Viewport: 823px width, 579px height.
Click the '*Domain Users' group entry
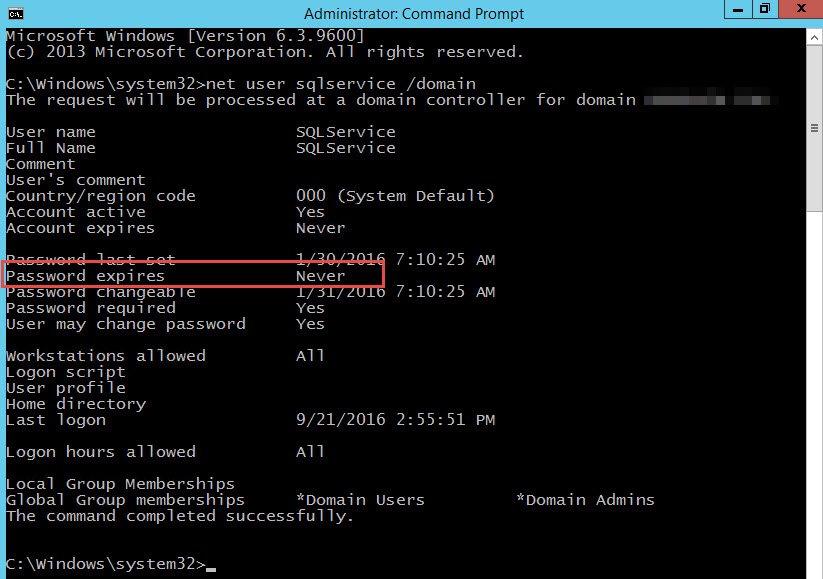tap(361, 500)
